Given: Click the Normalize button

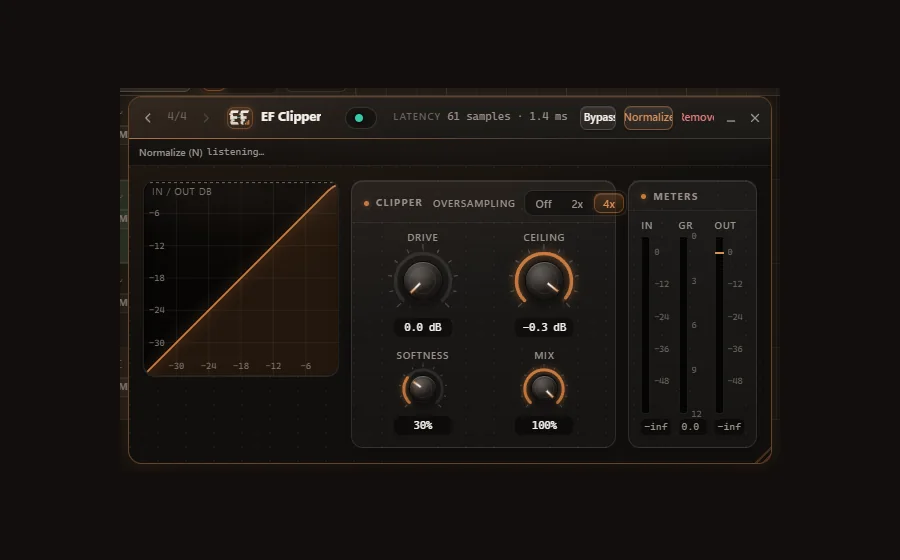Looking at the screenshot, I should click(648, 118).
